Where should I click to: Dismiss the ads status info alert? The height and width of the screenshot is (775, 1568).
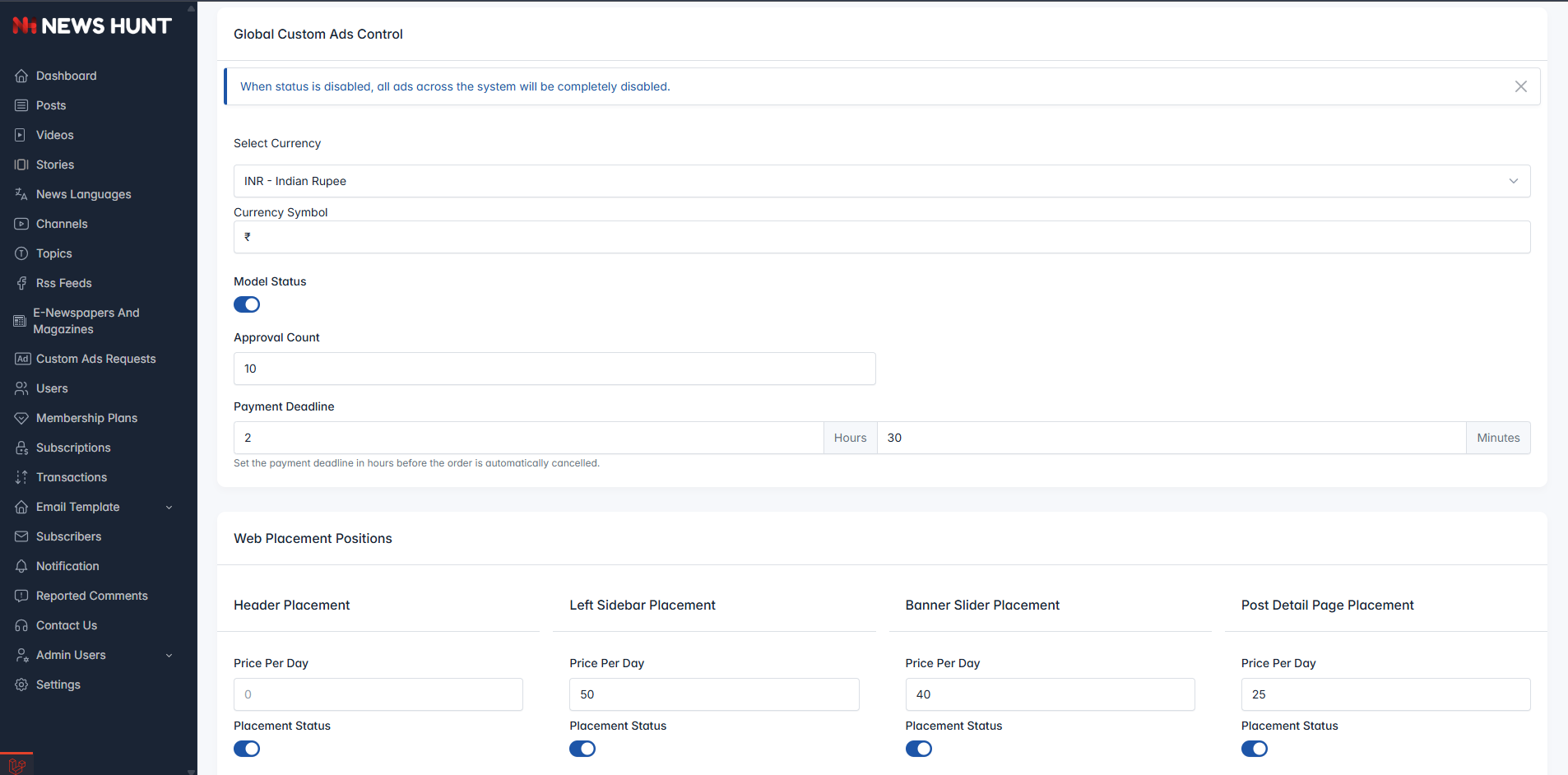pos(1520,86)
